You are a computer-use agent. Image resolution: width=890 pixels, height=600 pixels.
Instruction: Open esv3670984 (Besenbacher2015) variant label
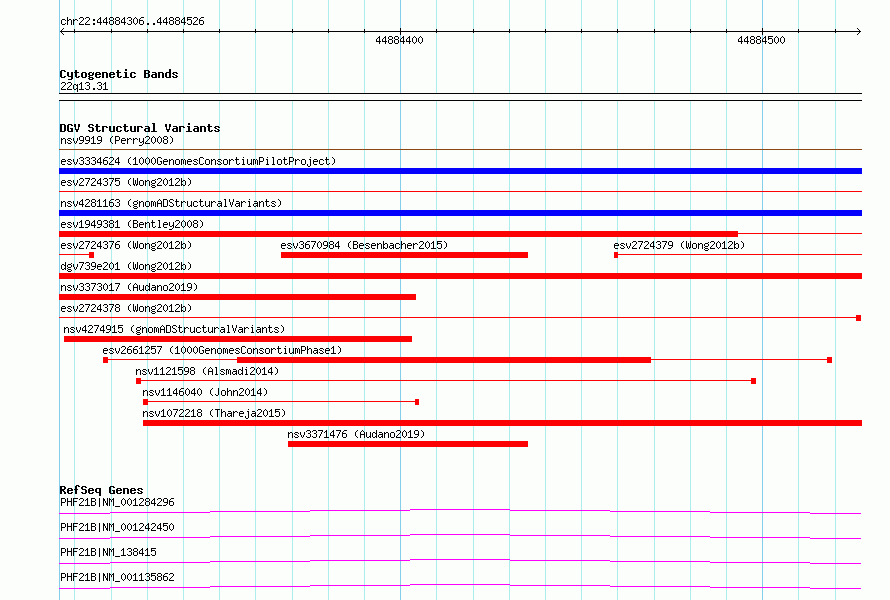(364, 245)
